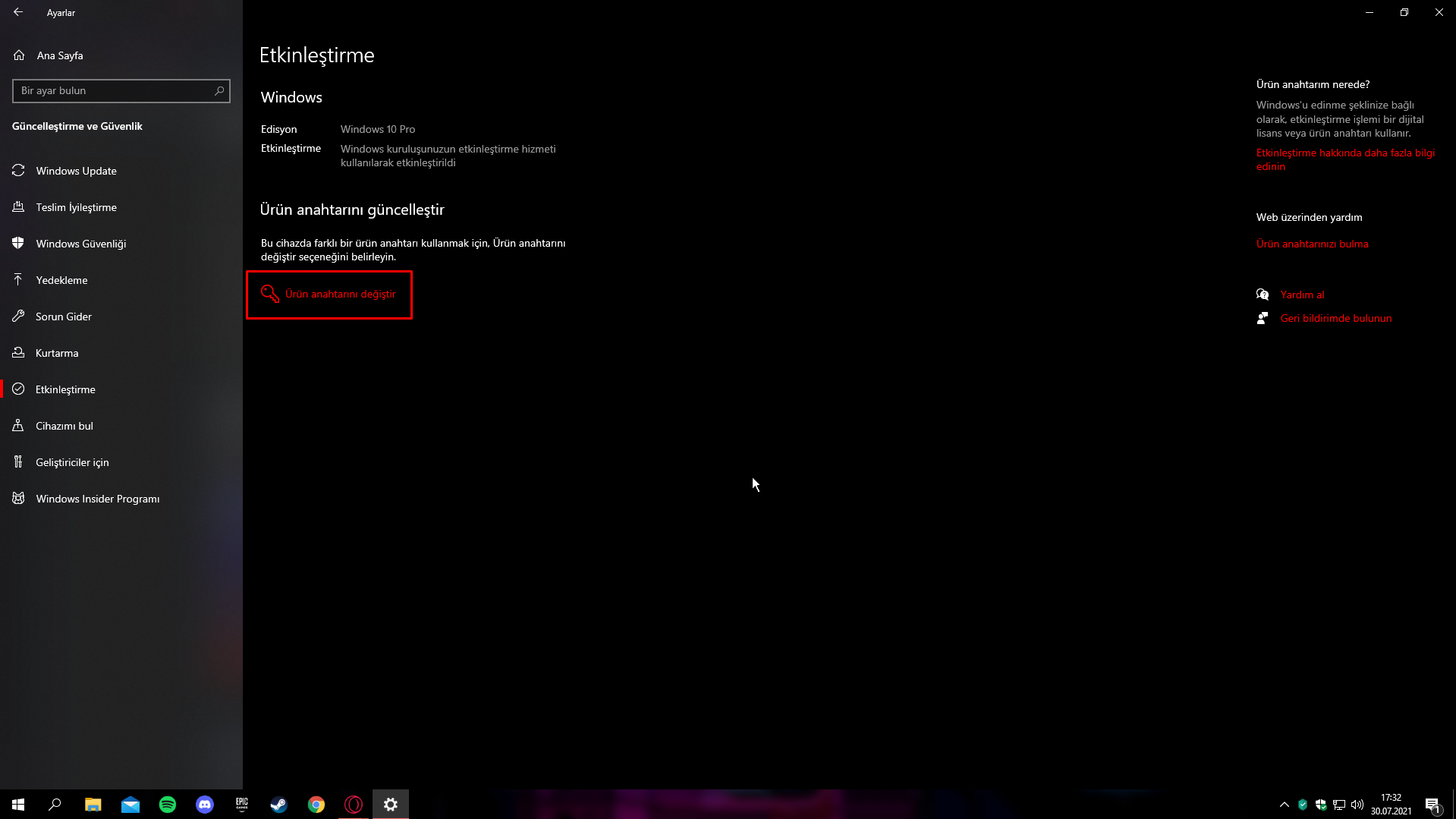Screen dimensions: 1456x819
Task: Open the network icon in the system tray
Action: click(x=1339, y=805)
